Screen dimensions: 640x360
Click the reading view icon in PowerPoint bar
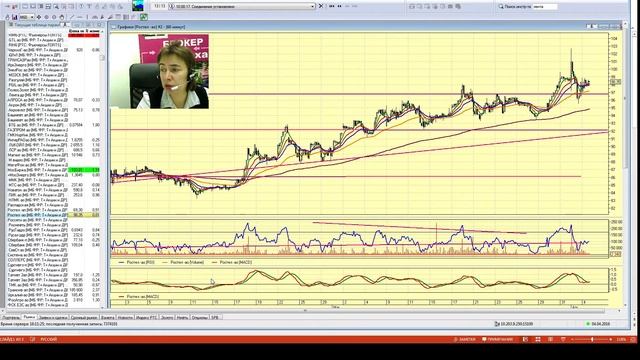[x=550, y=339]
